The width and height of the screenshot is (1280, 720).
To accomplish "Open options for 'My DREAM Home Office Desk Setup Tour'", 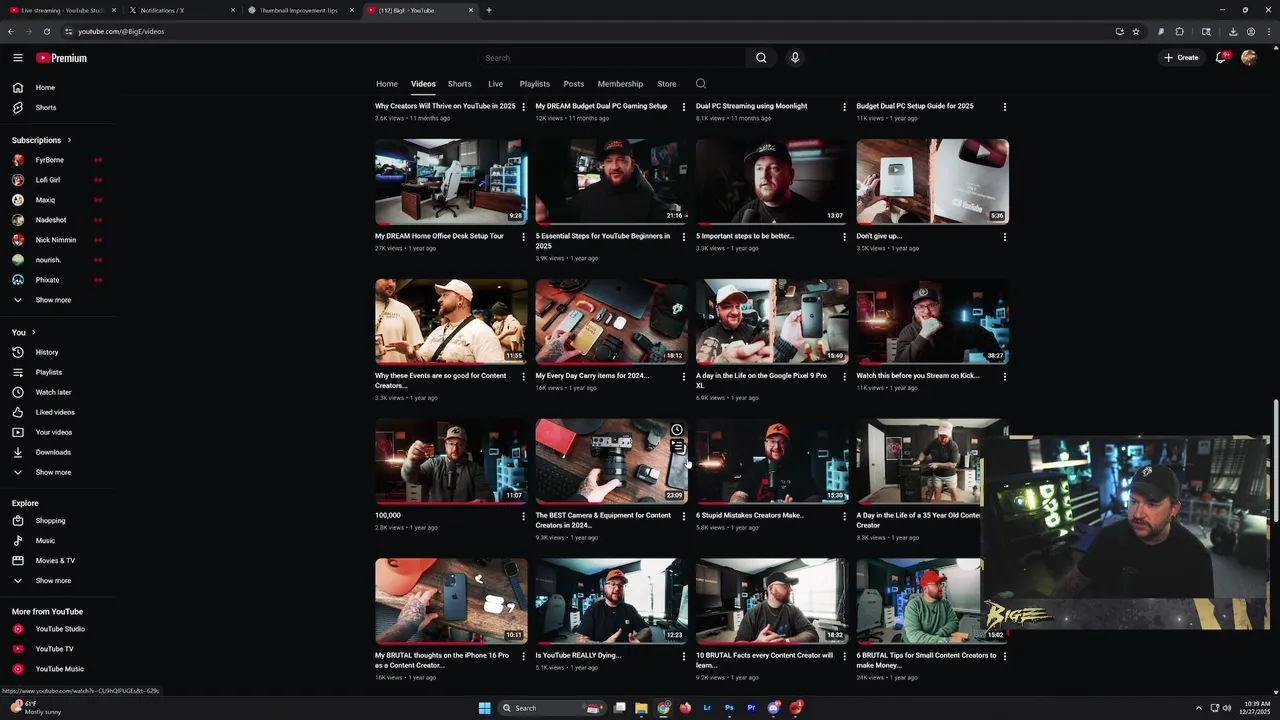I will [x=523, y=237].
